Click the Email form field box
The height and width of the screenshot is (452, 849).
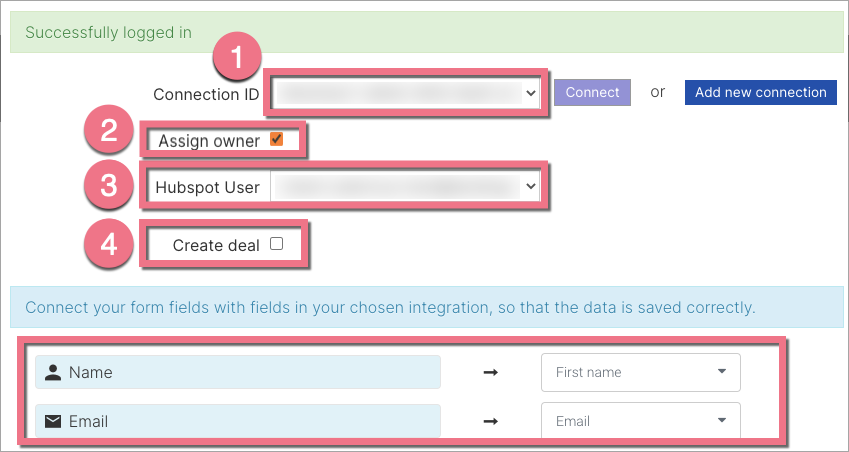click(238, 421)
